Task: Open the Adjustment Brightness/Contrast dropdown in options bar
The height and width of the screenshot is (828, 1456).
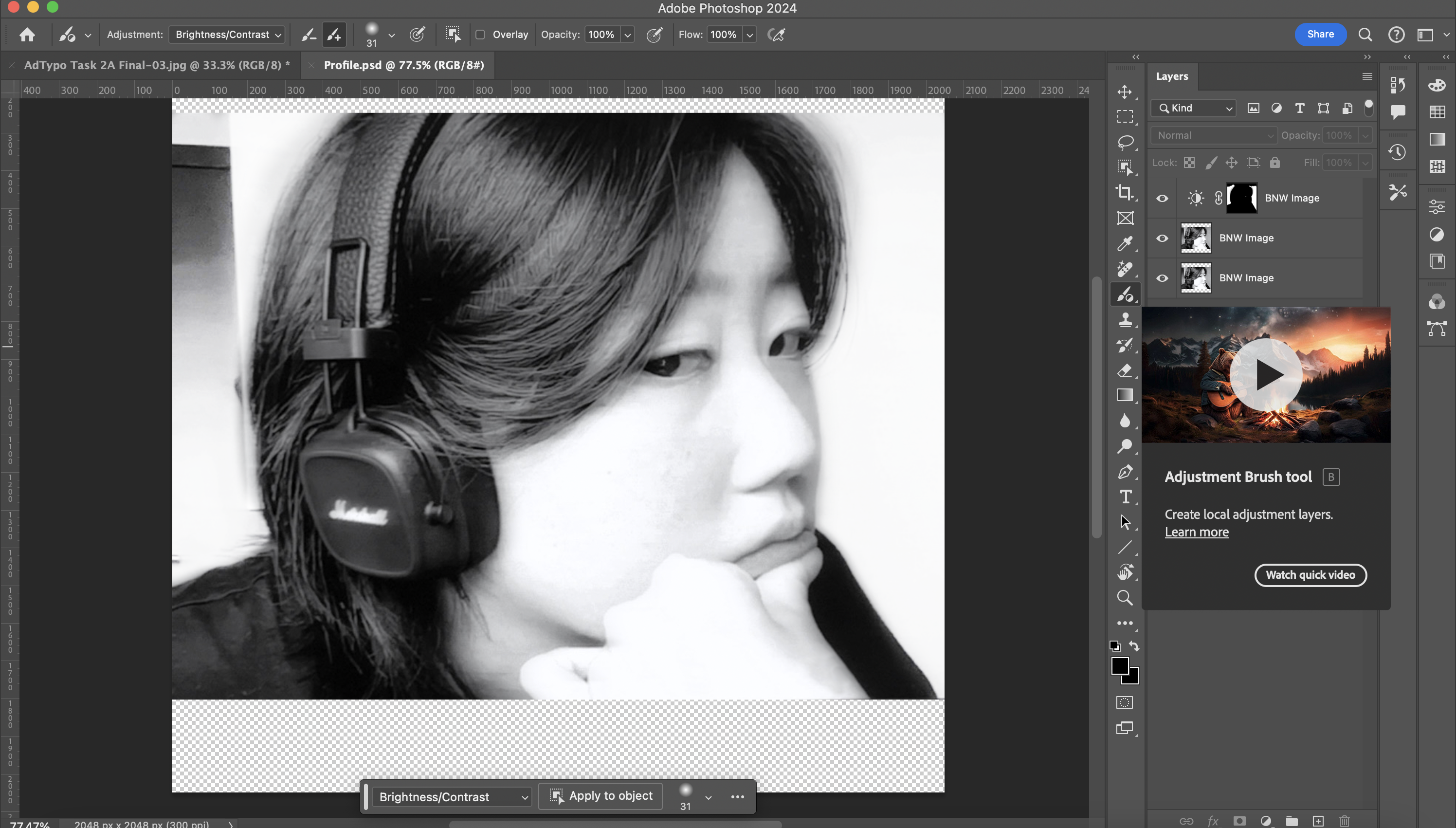Action: pos(227,35)
